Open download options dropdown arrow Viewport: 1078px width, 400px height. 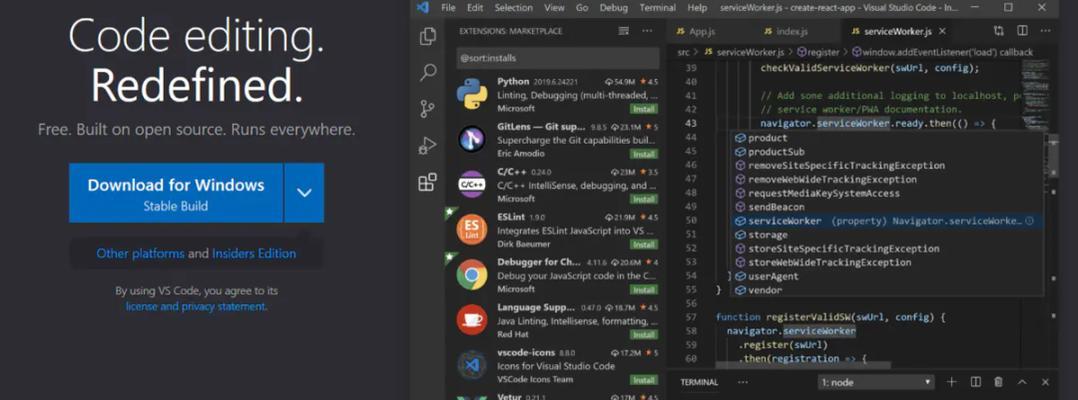304,192
